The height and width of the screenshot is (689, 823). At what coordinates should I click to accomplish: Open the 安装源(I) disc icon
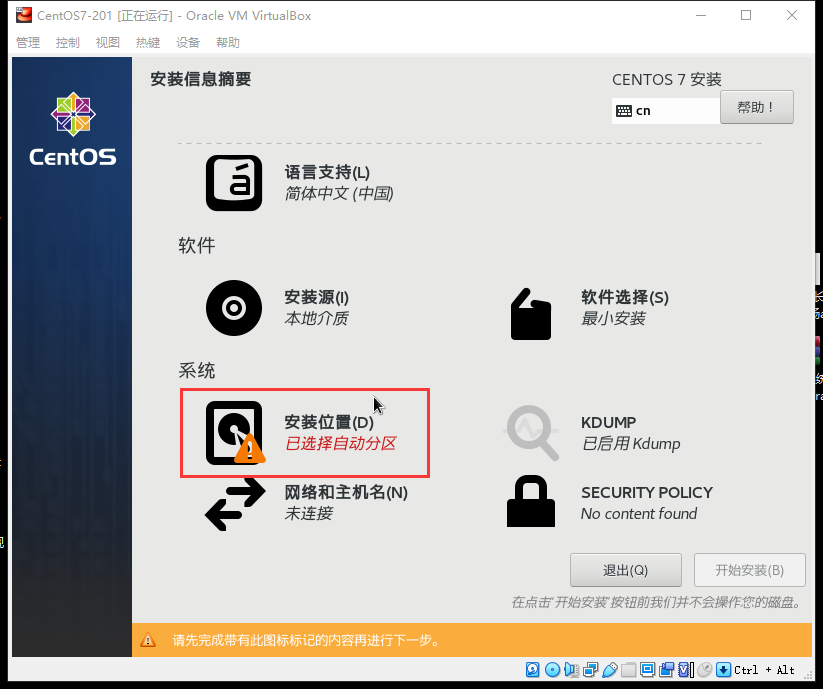pyautogui.click(x=234, y=308)
